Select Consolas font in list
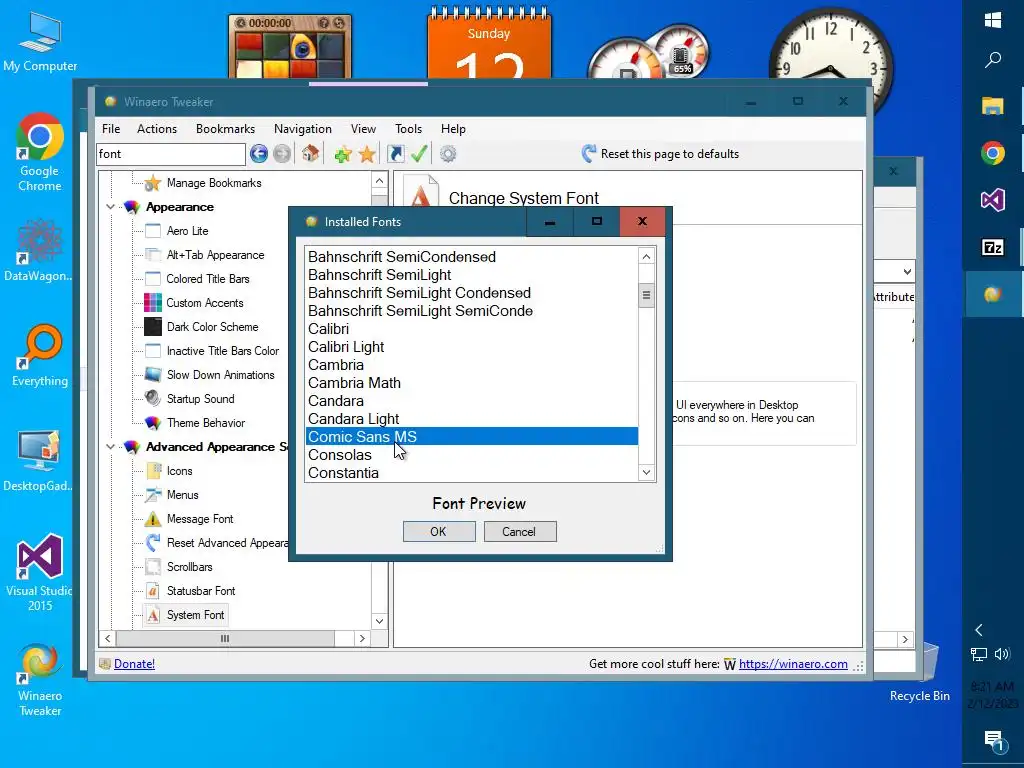Image resolution: width=1024 pixels, height=768 pixels. coord(472,455)
